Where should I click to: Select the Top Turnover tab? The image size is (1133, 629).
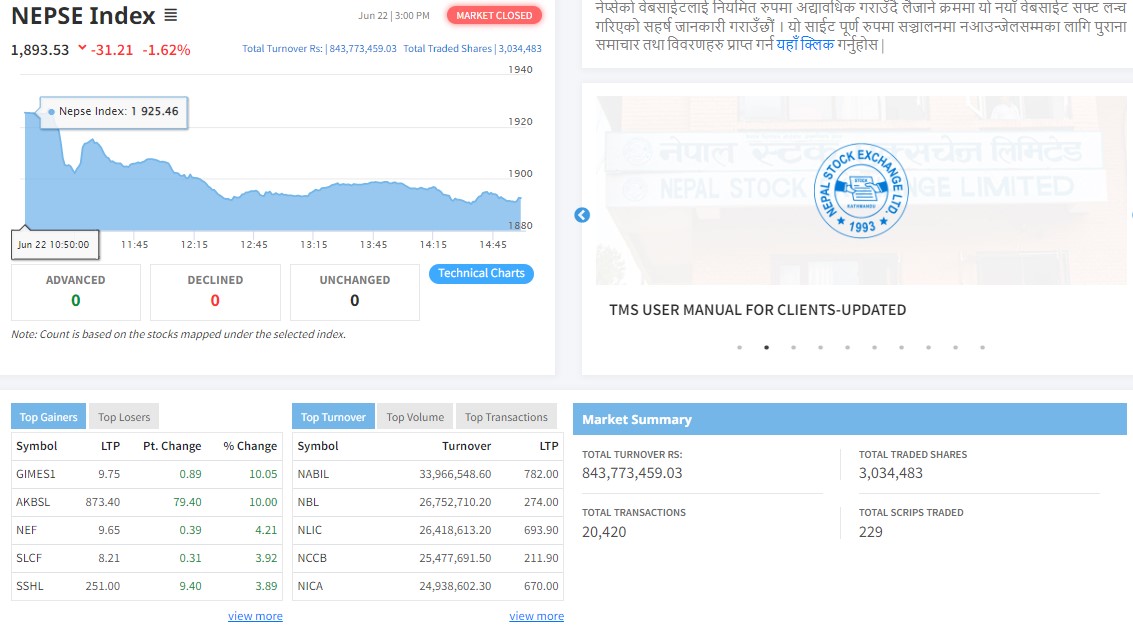click(x=333, y=417)
